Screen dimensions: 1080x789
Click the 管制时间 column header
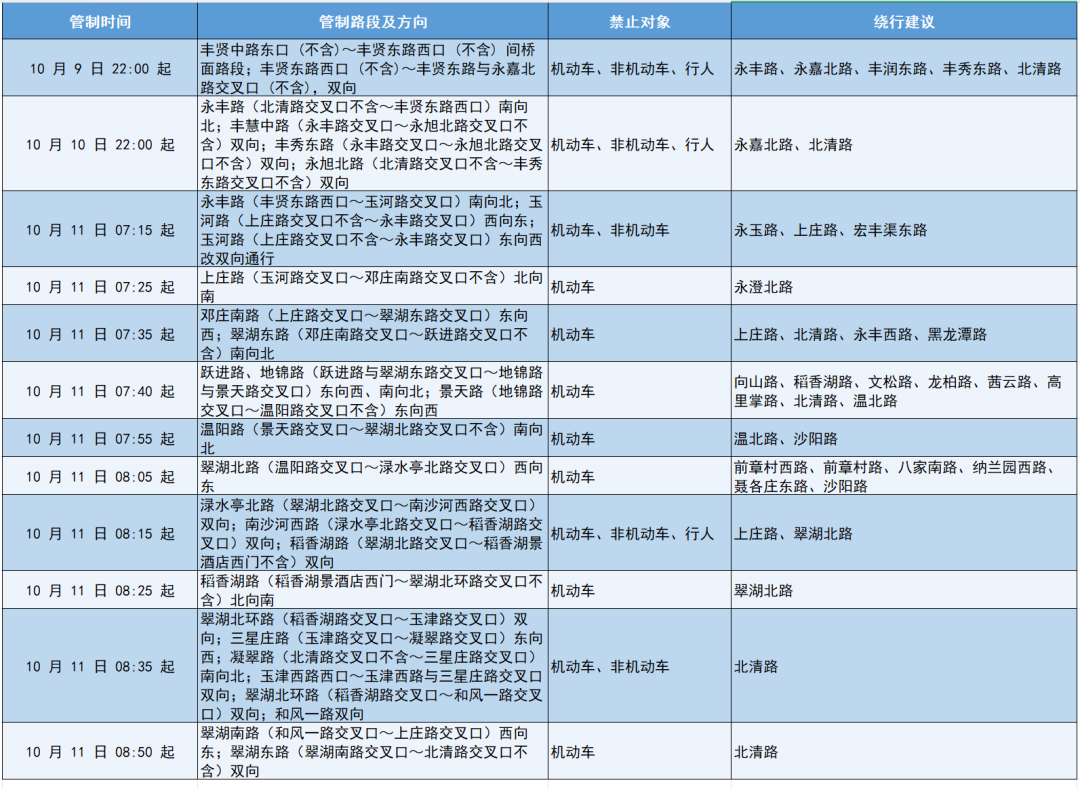tap(100, 21)
